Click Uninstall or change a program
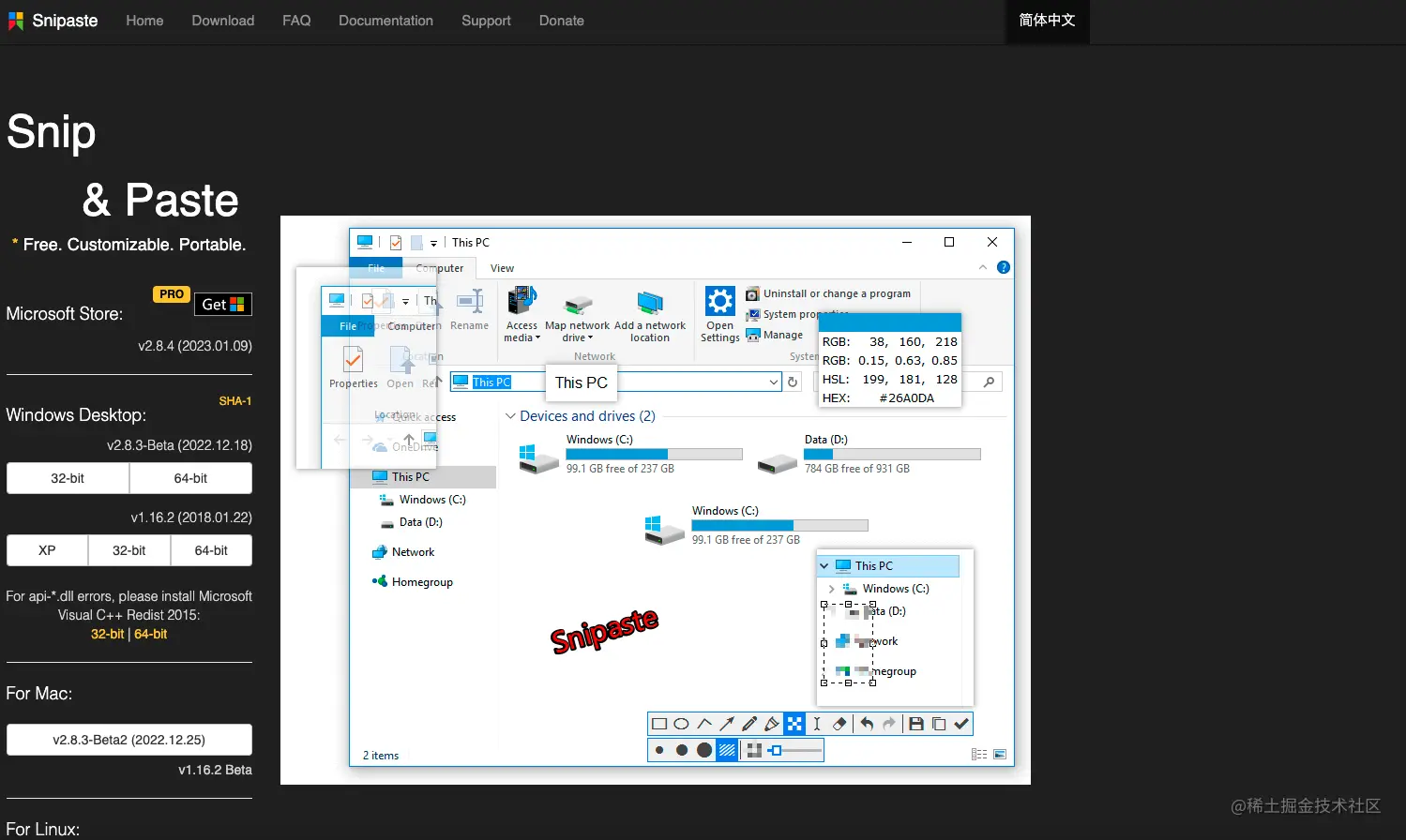This screenshot has width=1406, height=840. [x=828, y=293]
